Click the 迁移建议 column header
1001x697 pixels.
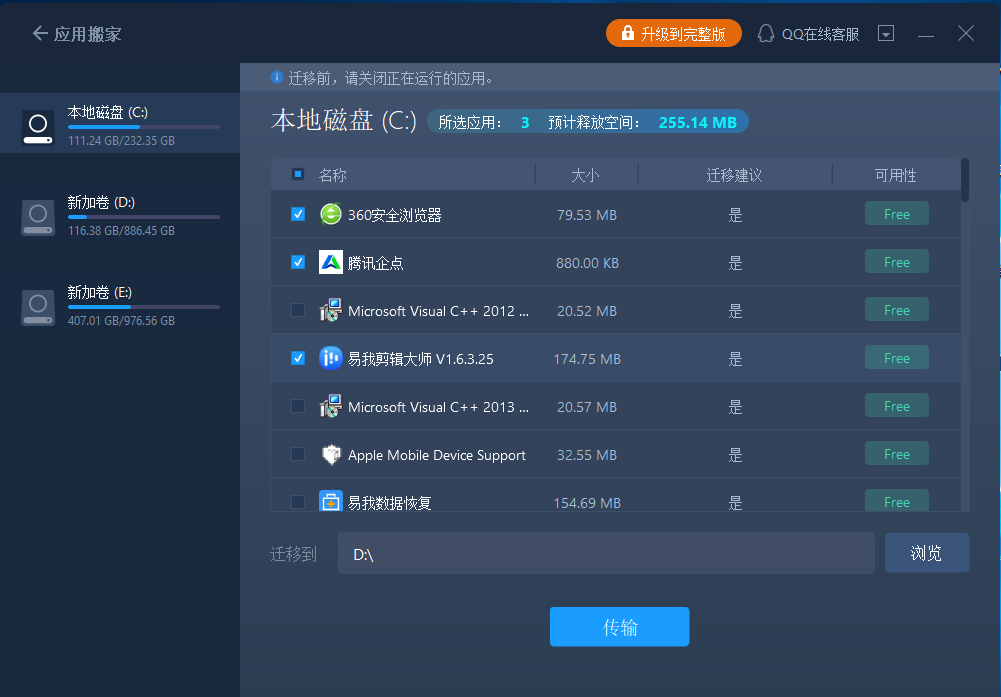point(734,175)
